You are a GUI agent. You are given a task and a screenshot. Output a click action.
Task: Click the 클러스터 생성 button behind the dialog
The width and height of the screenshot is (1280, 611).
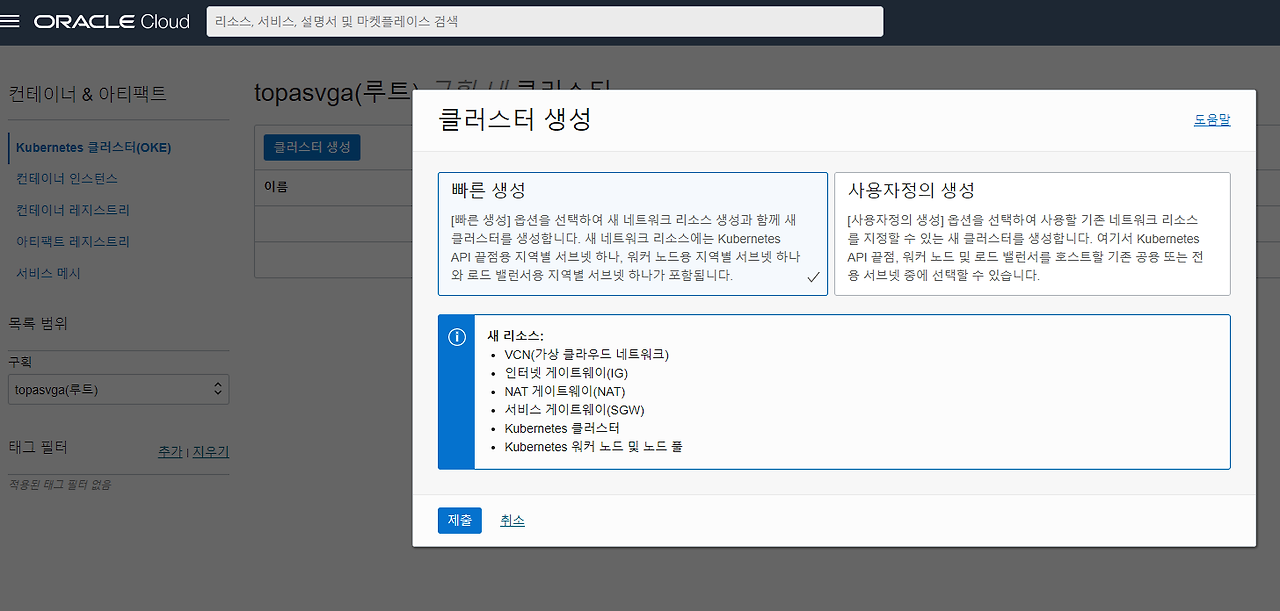(311, 146)
